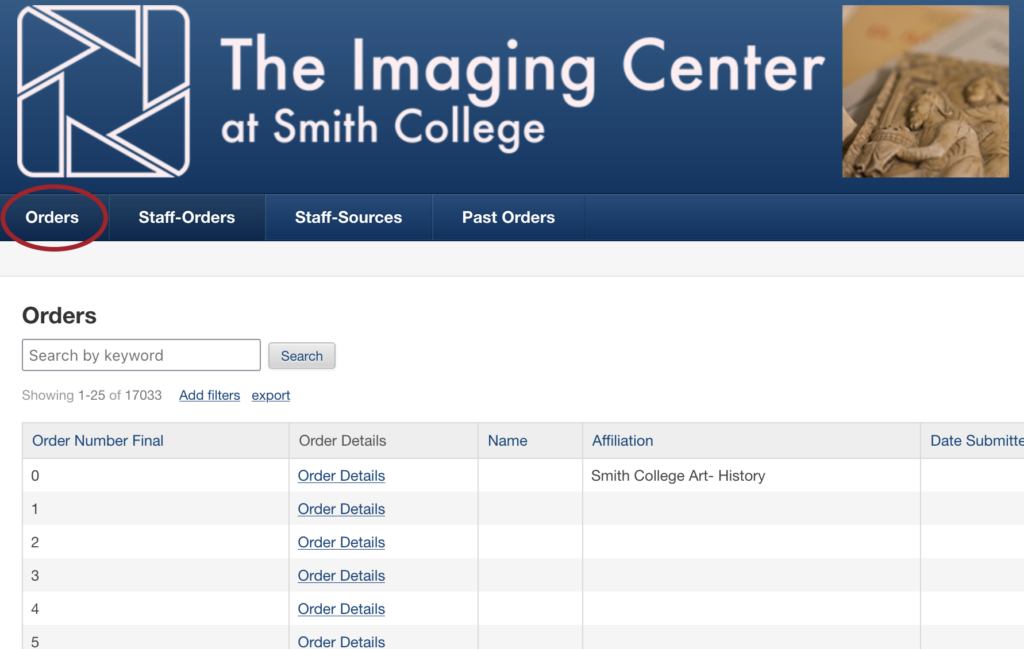Open Order Details for order 0
Image resolution: width=1024 pixels, height=649 pixels.
tap(342, 476)
